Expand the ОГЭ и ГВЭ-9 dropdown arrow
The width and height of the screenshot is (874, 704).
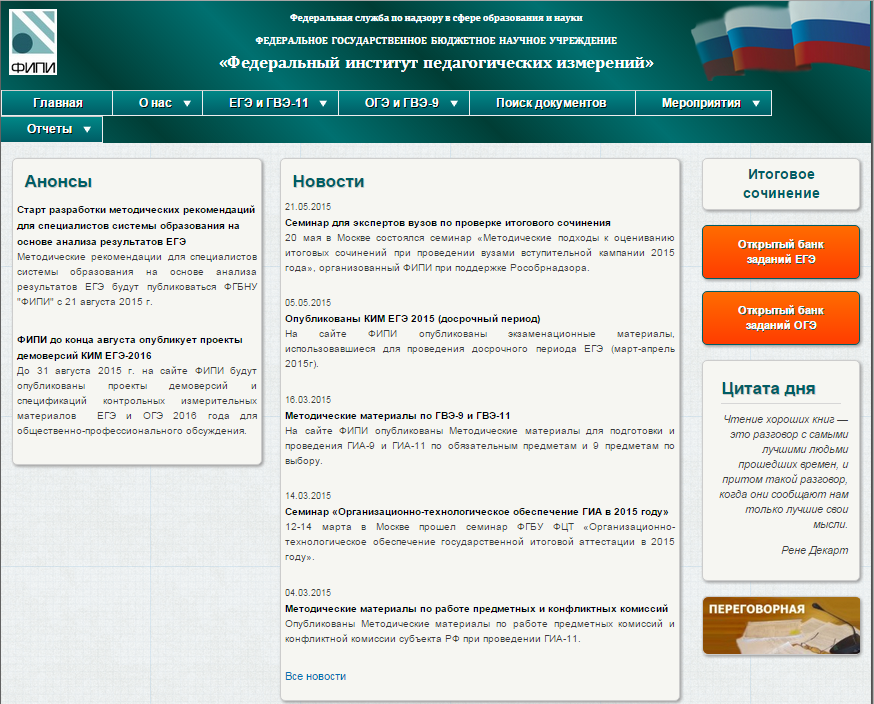pyautogui.click(x=454, y=103)
